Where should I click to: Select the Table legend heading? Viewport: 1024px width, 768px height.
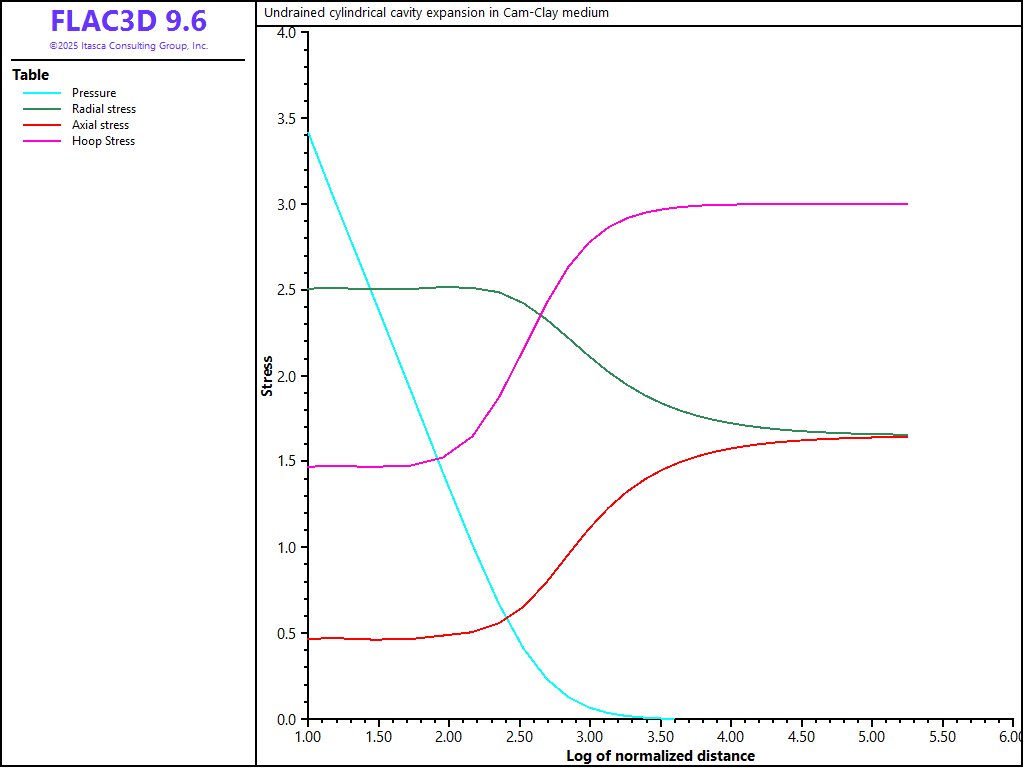(x=30, y=75)
